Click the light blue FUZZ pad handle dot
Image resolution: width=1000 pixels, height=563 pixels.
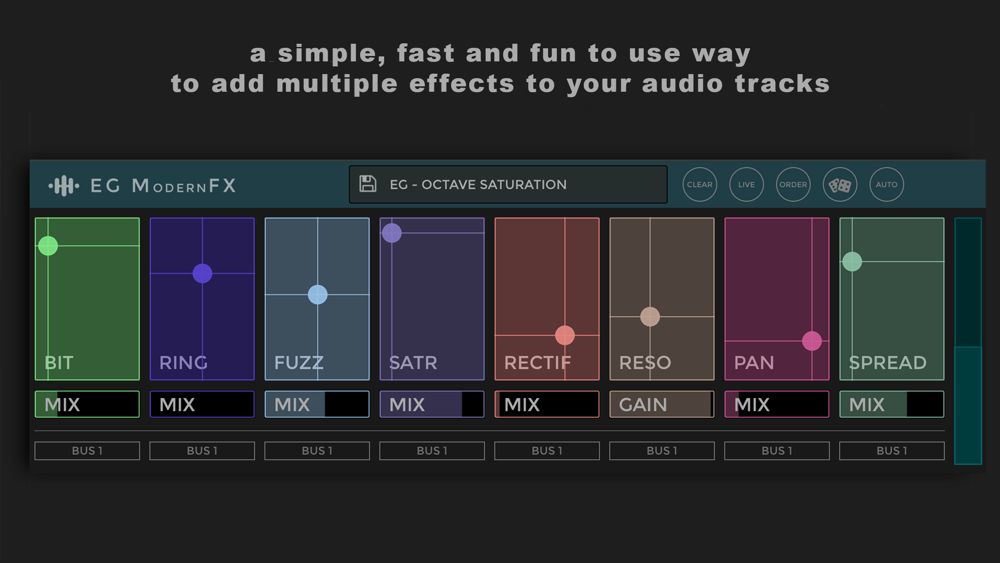pos(318,295)
